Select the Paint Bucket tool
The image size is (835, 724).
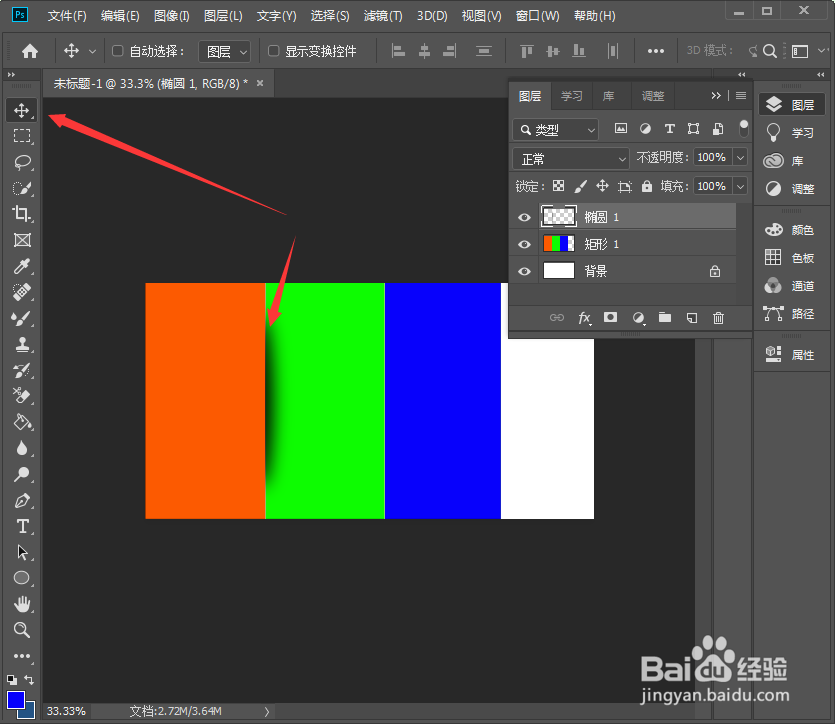[x=21, y=422]
